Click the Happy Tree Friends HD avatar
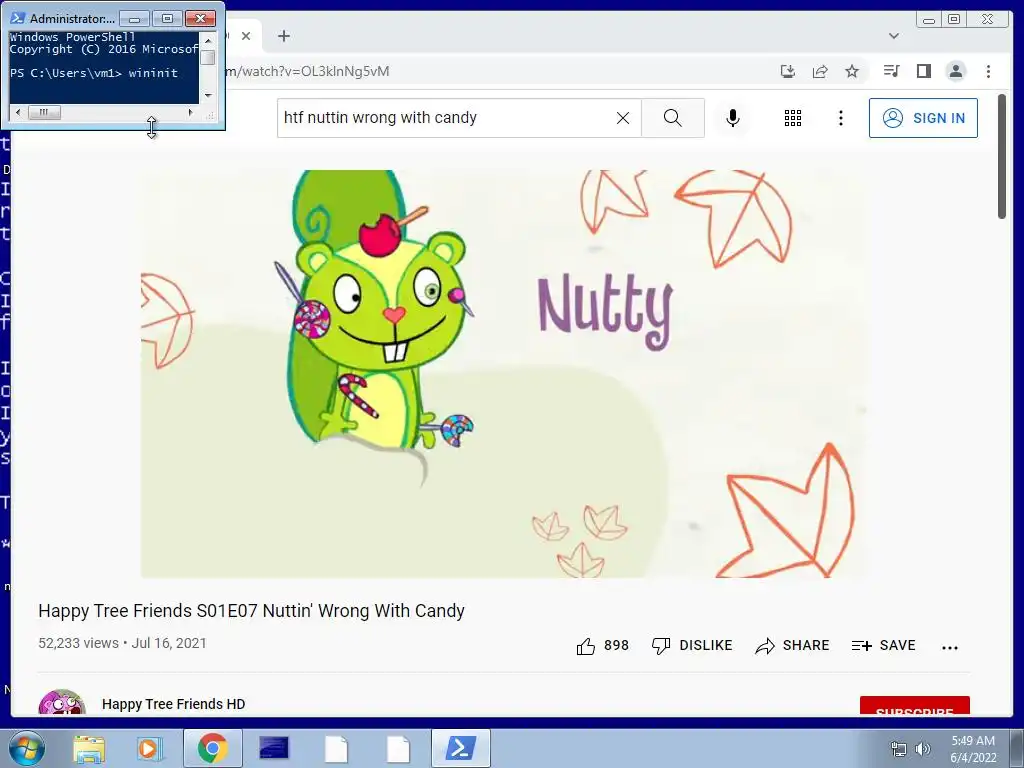This screenshot has width=1024, height=768. point(62,703)
